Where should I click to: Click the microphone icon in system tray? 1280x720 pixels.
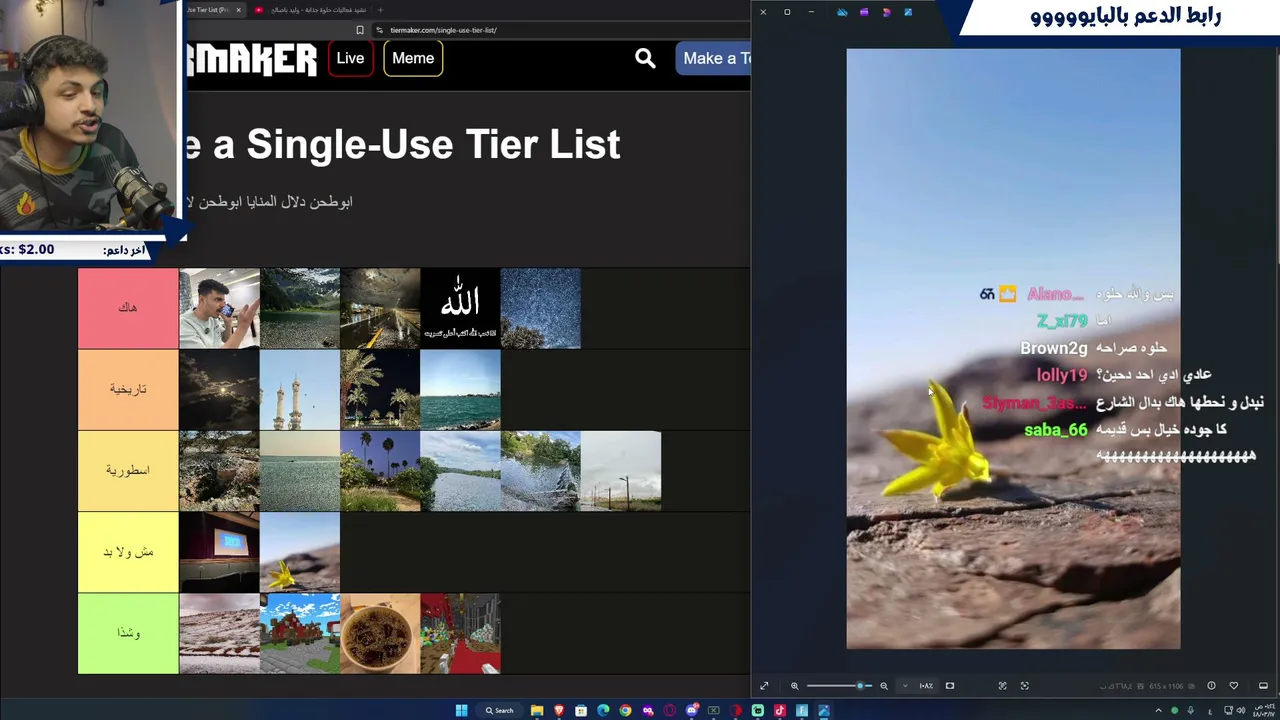[x=1191, y=711]
